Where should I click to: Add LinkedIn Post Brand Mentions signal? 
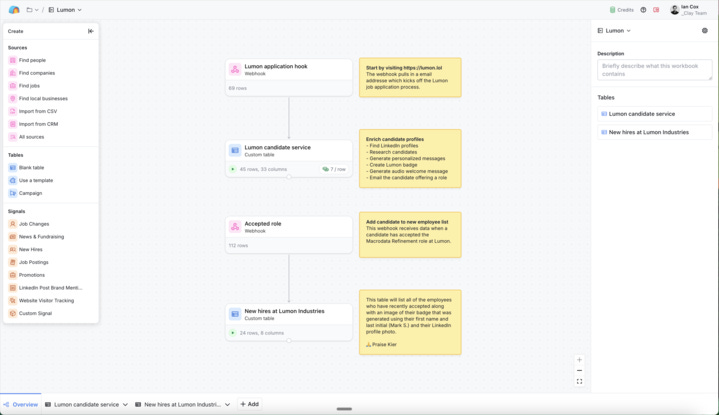pos(51,288)
